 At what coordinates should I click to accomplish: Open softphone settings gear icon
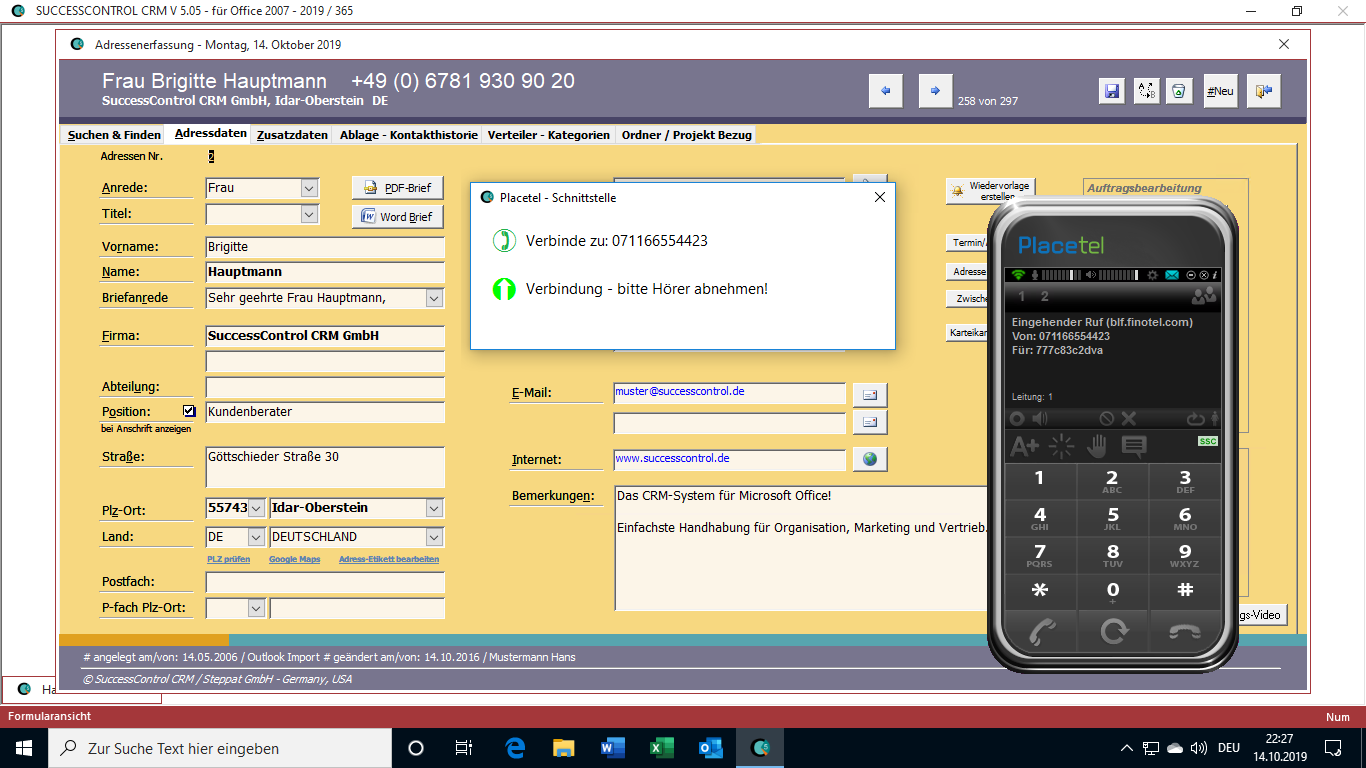click(1152, 275)
